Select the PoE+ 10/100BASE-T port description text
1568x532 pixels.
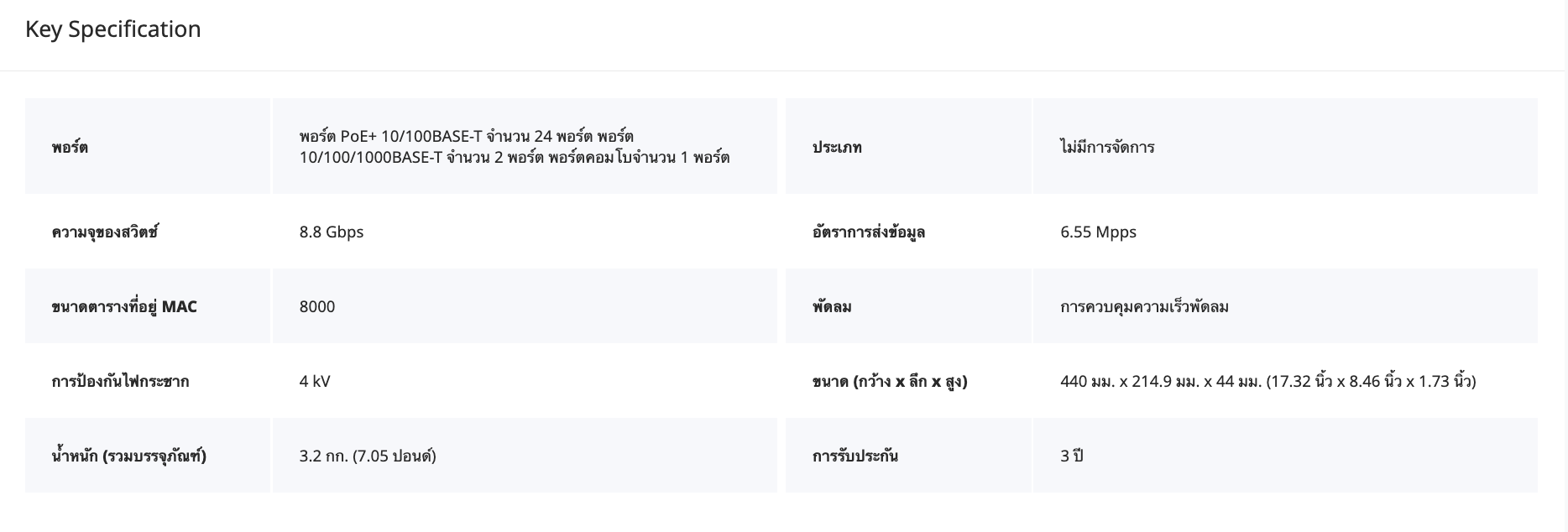click(514, 147)
